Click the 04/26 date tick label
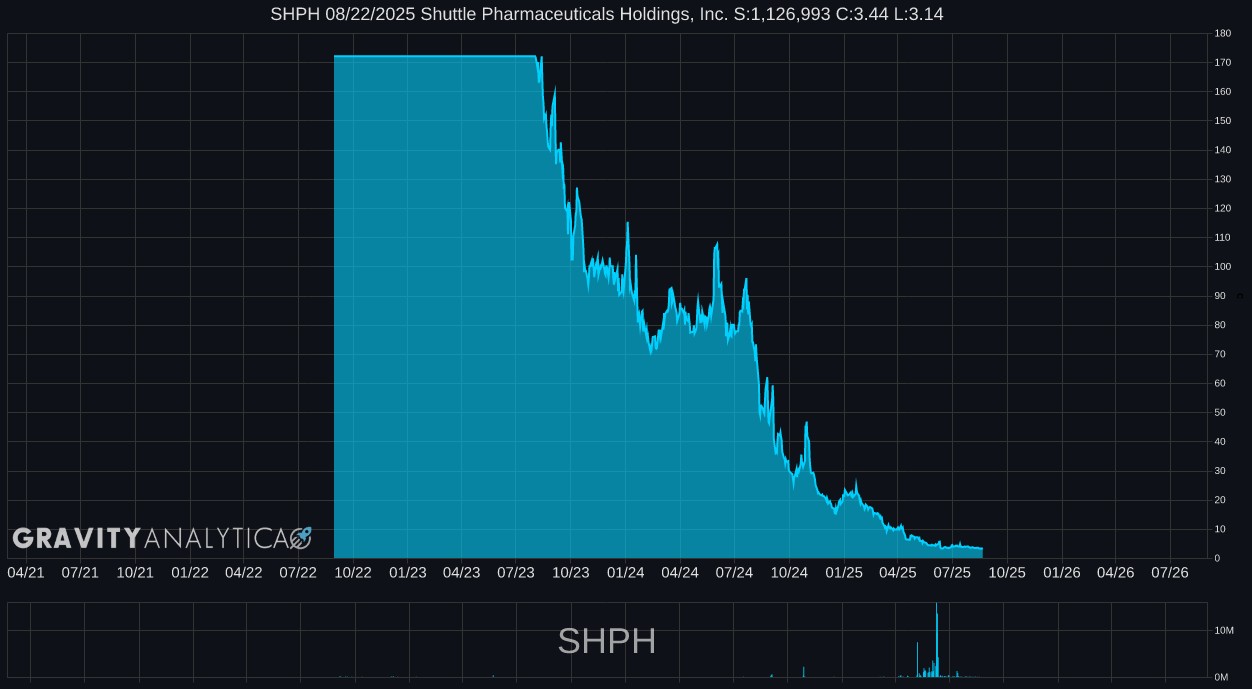 pos(1116,572)
